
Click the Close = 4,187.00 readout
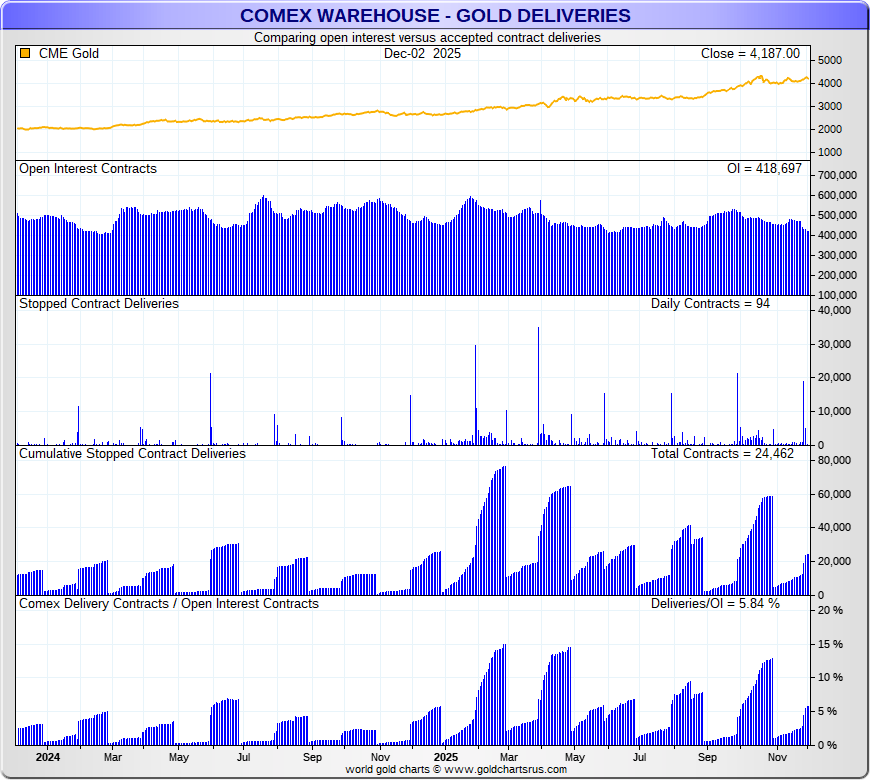pos(750,54)
